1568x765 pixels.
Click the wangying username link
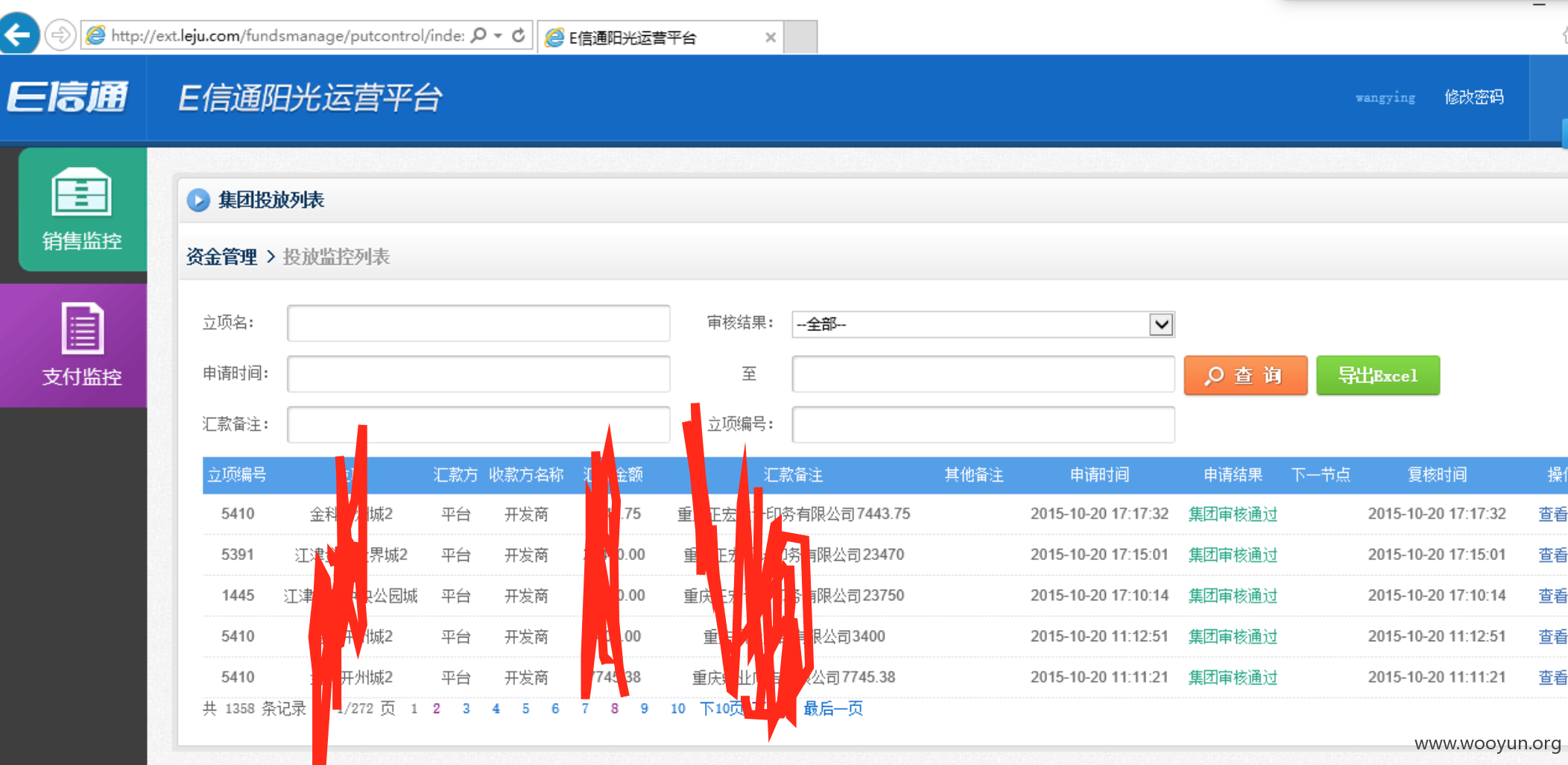[x=1385, y=98]
